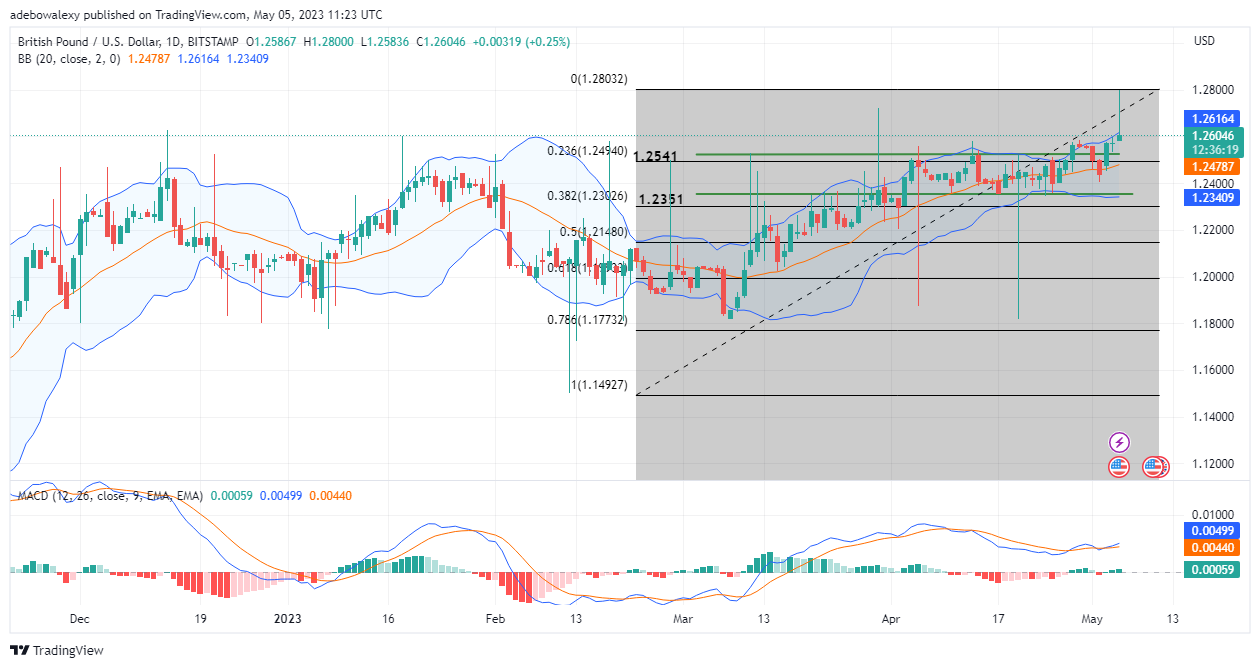Click the 1.28000 price axis tick
The width and height of the screenshot is (1260, 668).
pyautogui.click(x=1213, y=90)
